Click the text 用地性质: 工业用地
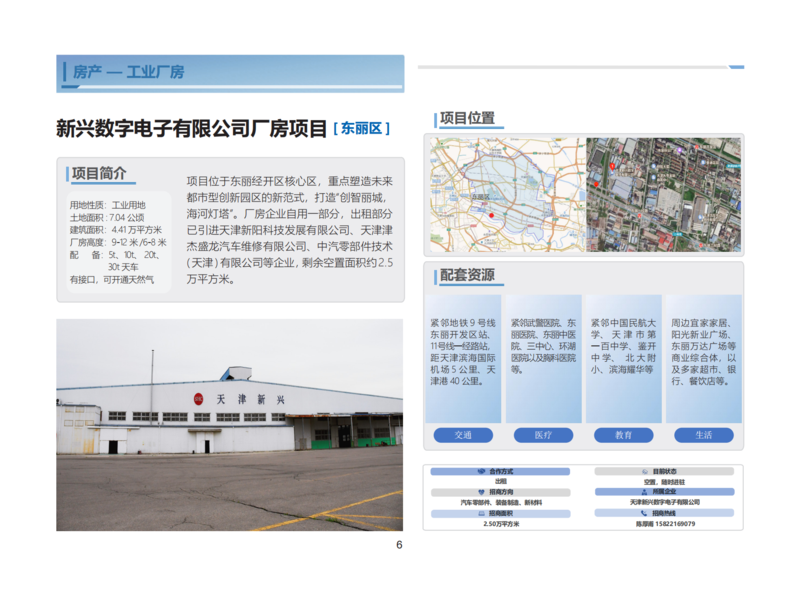The width and height of the screenshot is (800, 594). pyautogui.click(x=108, y=205)
